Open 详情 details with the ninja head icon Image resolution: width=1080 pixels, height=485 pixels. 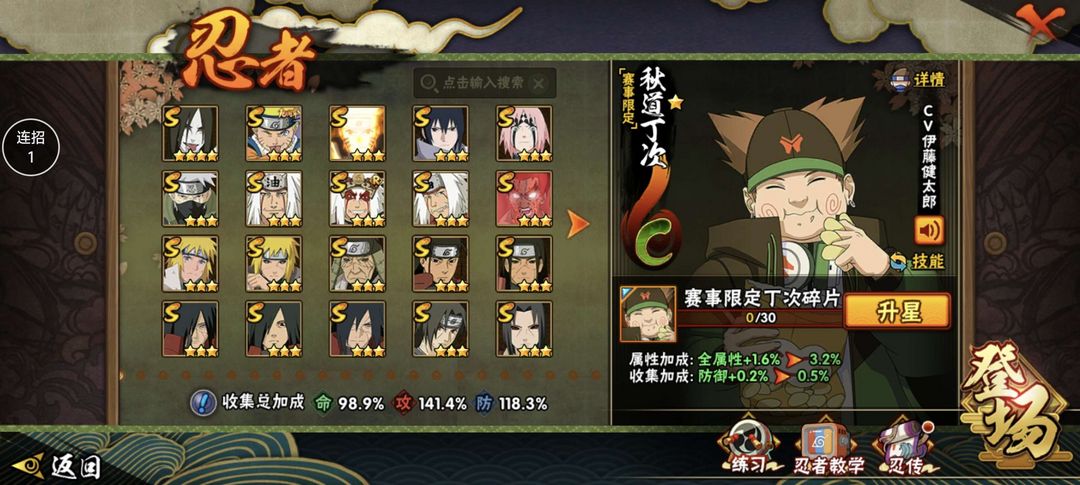(918, 79)
